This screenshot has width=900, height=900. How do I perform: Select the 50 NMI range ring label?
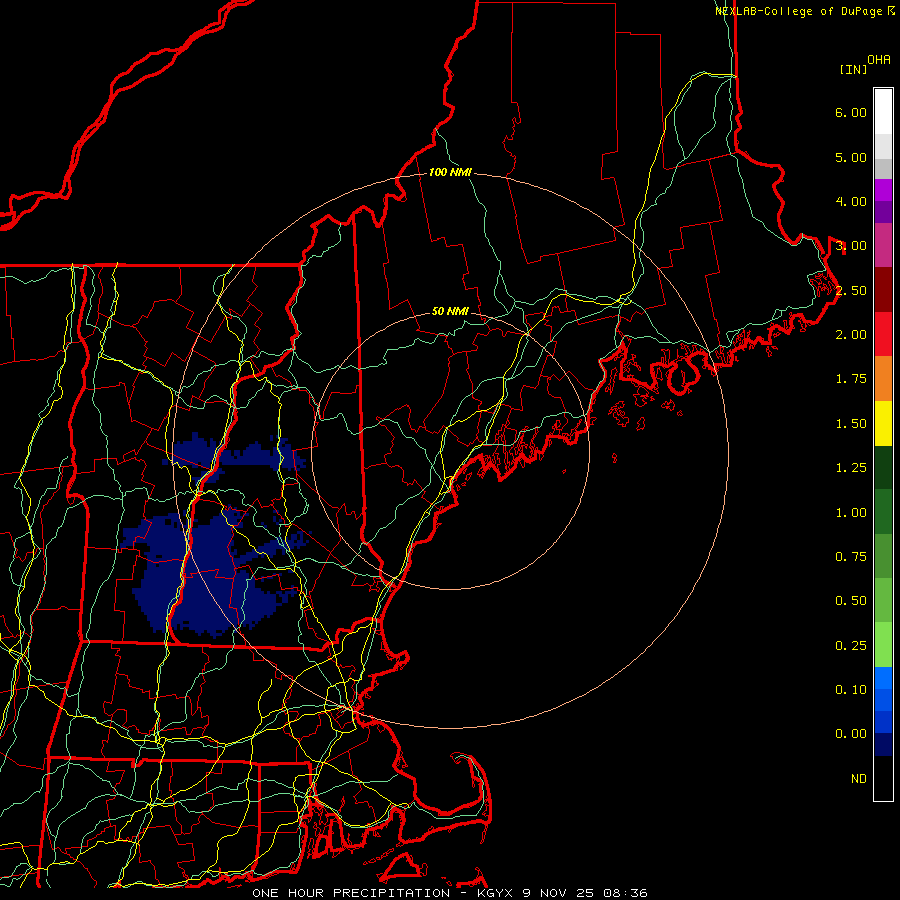[450, 312]
